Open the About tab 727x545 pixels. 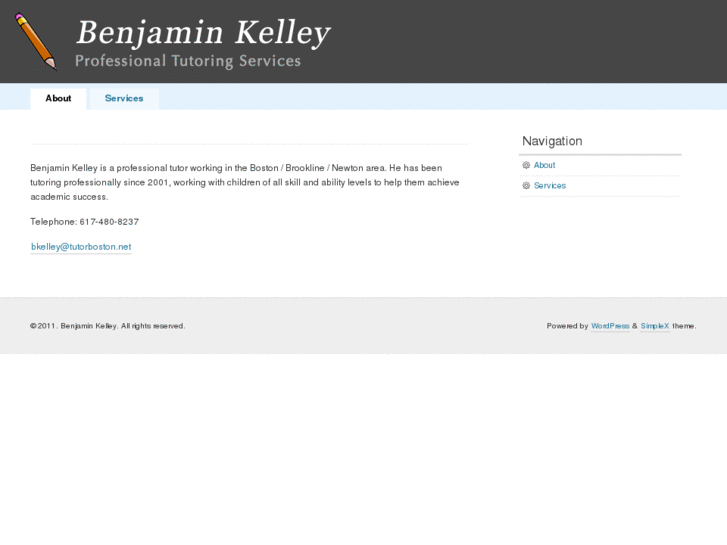coord(58,98)
